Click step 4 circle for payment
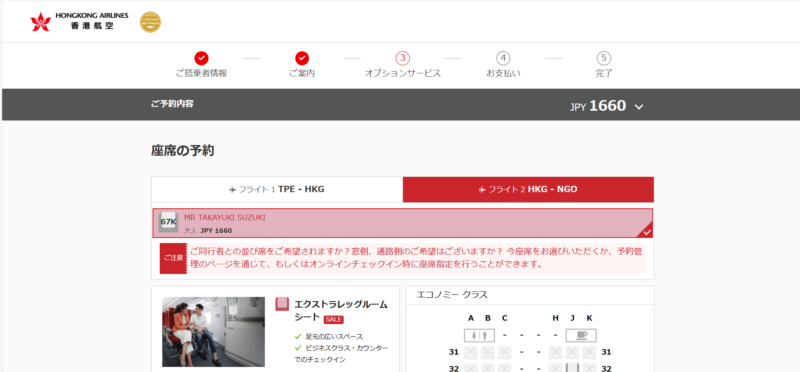This screenshot has width=800, height=372. [x=503, y=58]
